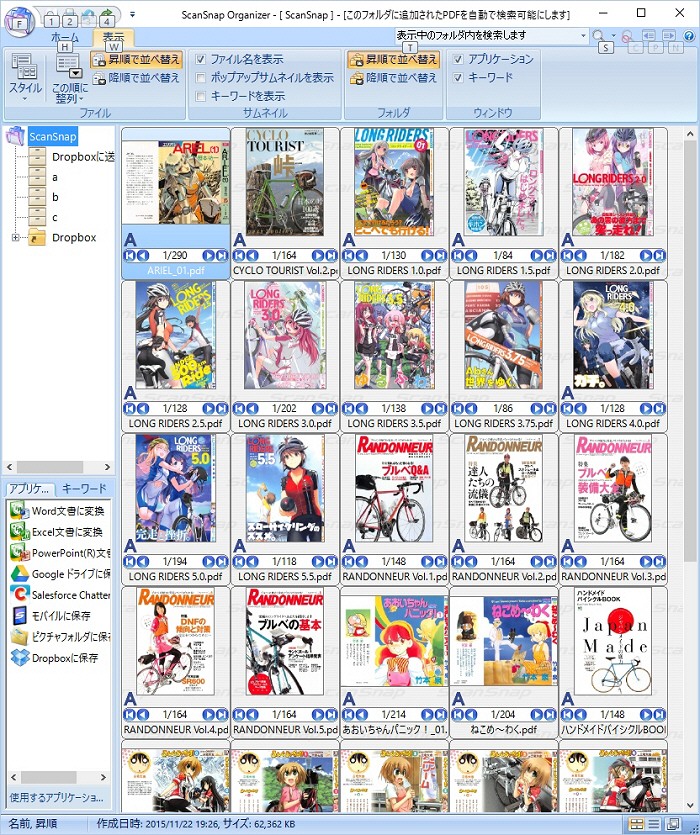
Task: Go to next page of RANDONNEUR Vol.1
Action: point(427,561)
